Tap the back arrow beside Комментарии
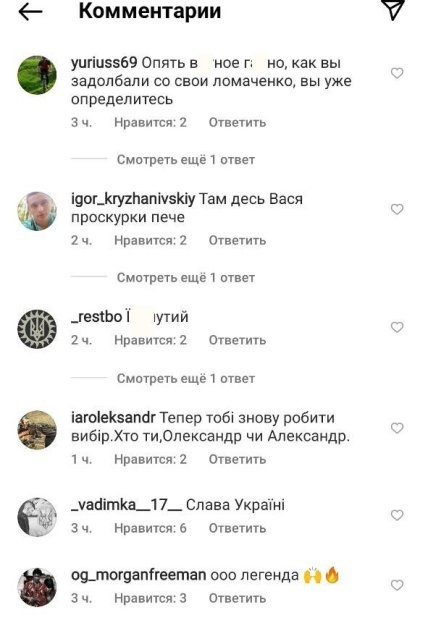This screenshot has height=631, width=428. (x=31, y=12)
